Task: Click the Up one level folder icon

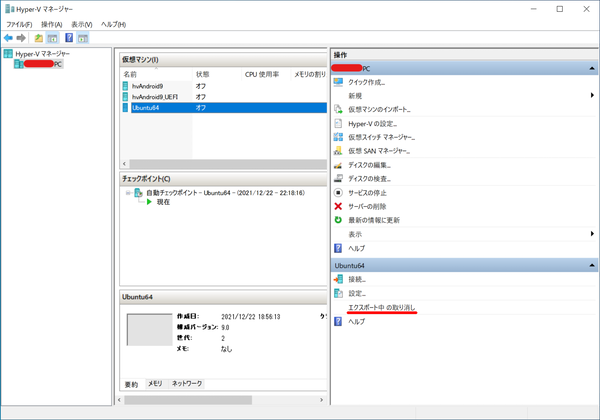Action: coord(39,38)
